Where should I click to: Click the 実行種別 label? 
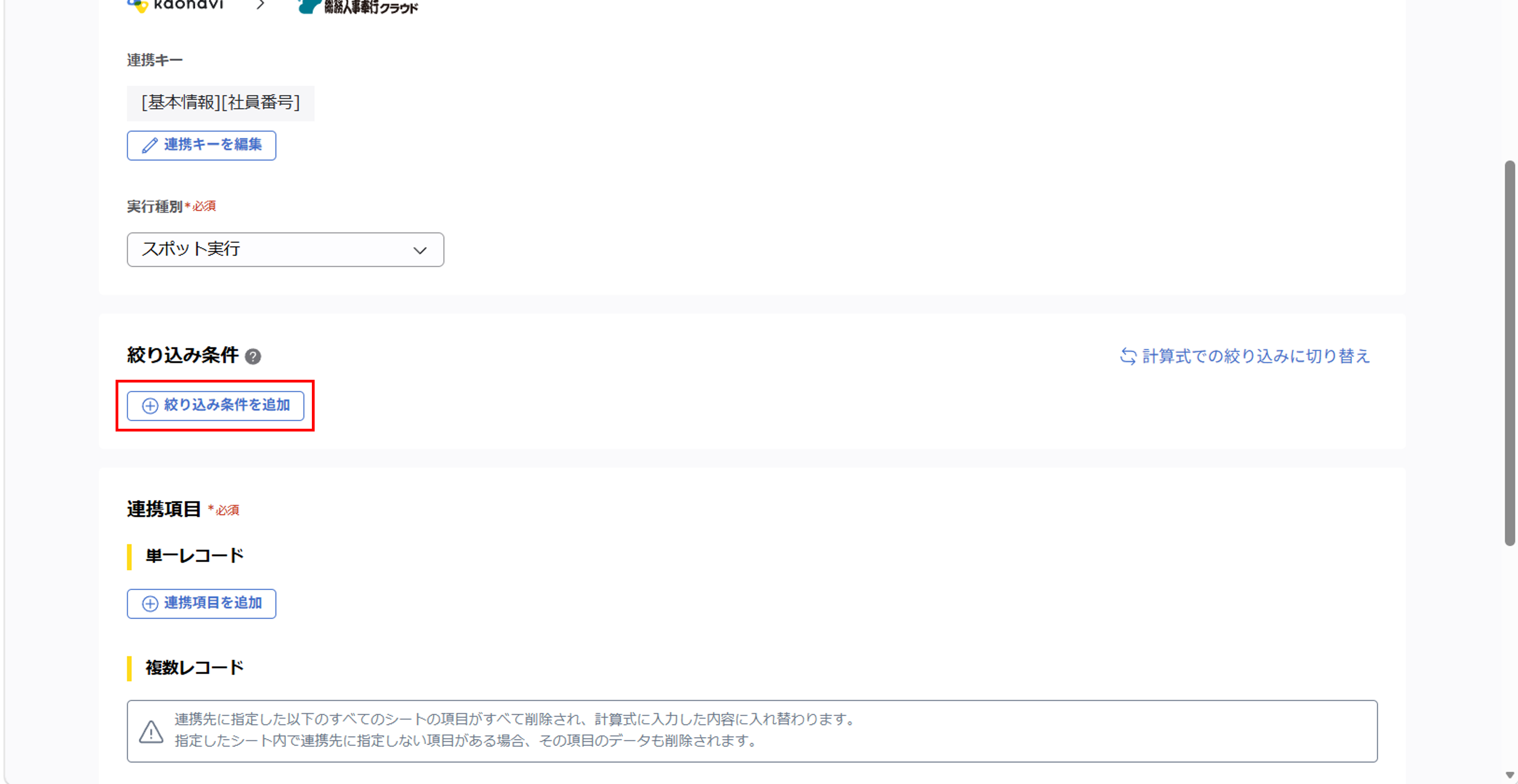pos(155,206)
